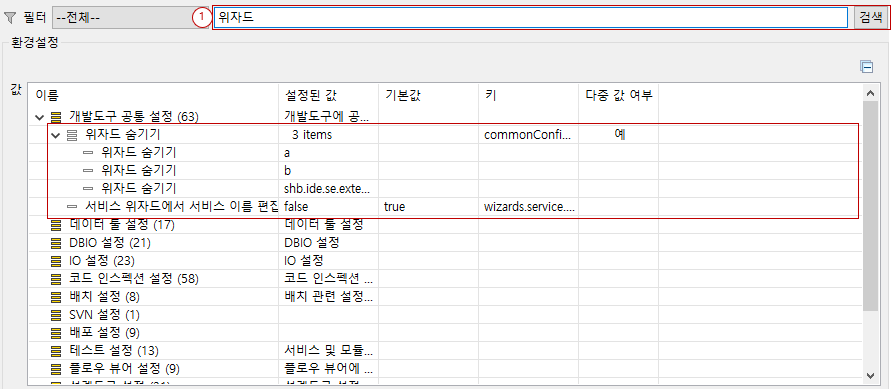Click the 위자드 숨기기 parent group icon
891x389 pixels.
coord(72,136)
